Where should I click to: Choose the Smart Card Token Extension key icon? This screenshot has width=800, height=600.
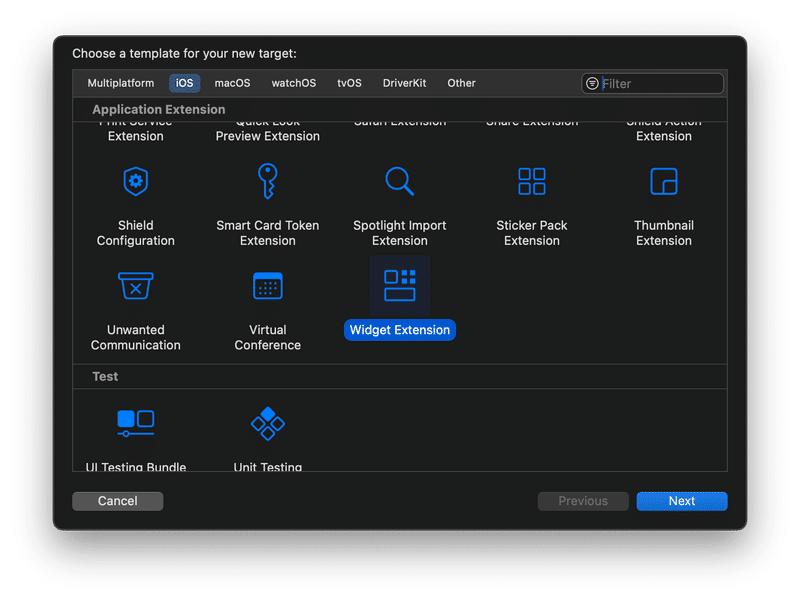tap(267, 182)
